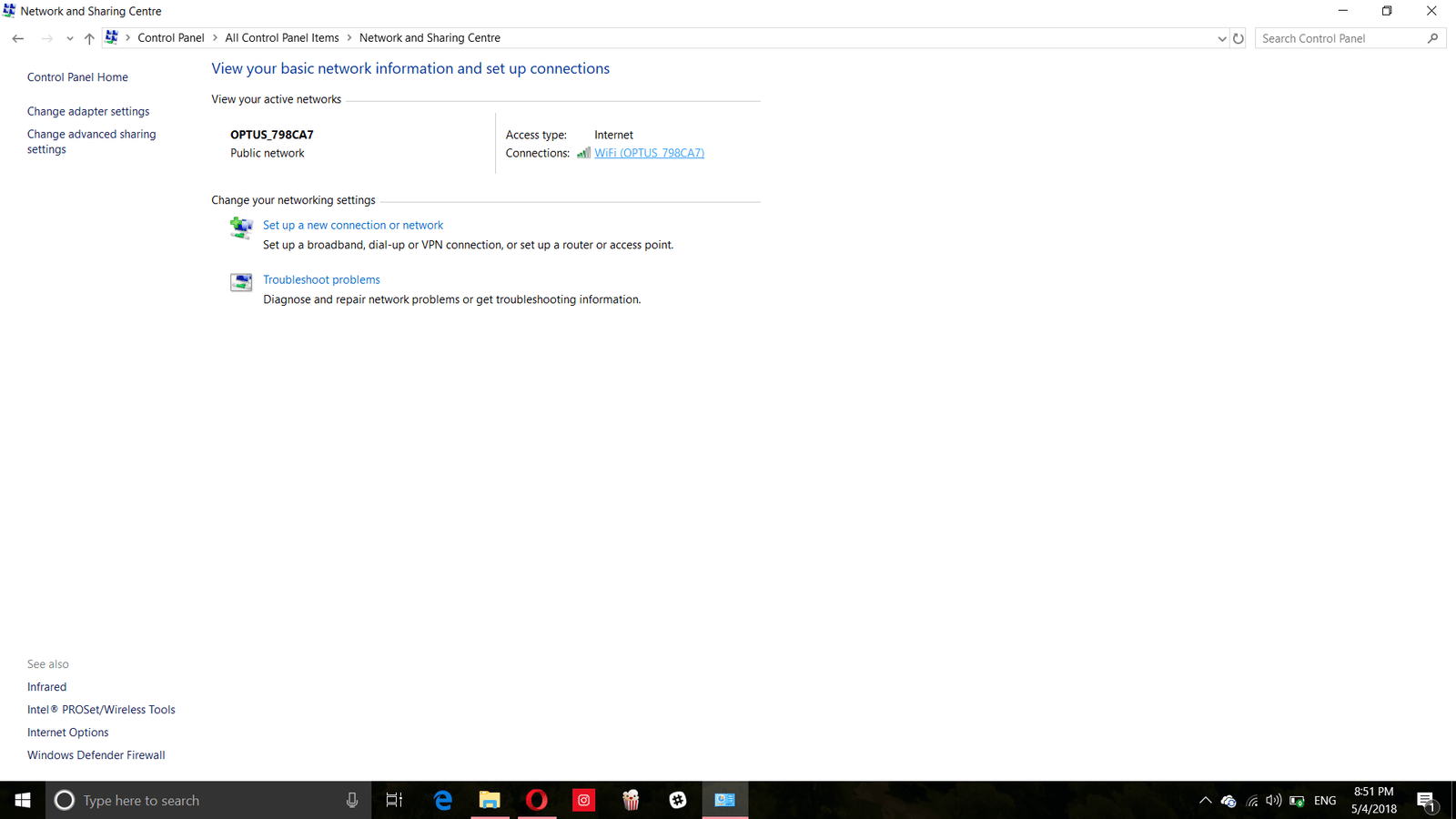Screen dimensions: 1456x819
Task: Open Change adapter settings
Action: coord(88,111)
